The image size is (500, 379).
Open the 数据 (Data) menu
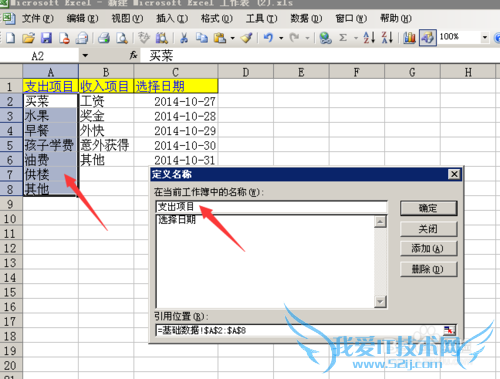coord(306,18)
